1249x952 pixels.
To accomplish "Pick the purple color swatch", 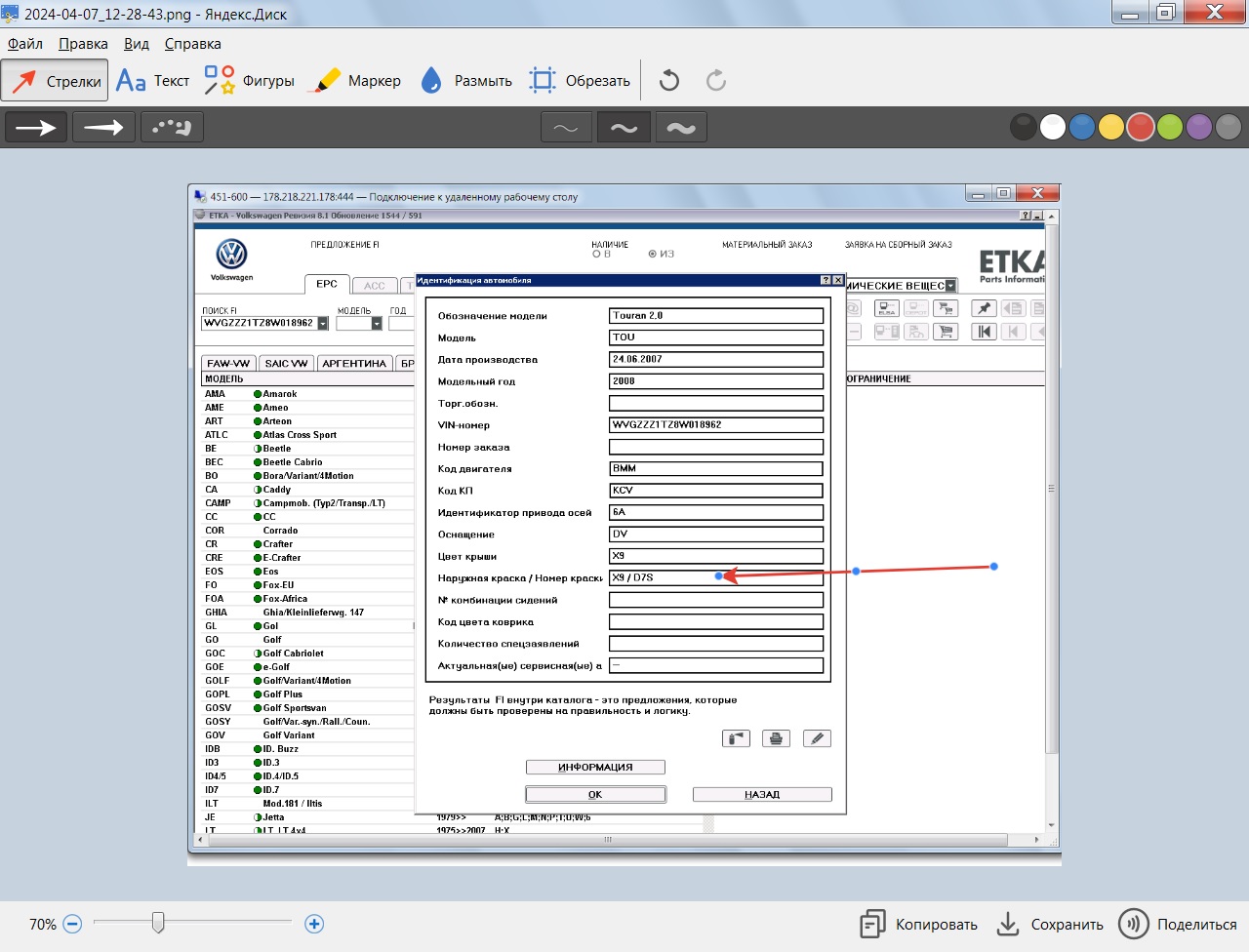I will tap(1199, 127).
